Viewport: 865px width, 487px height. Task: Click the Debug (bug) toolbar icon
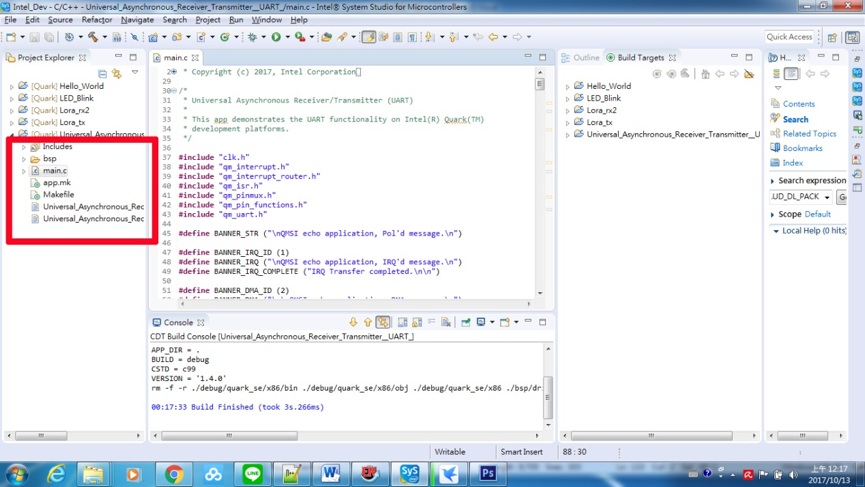coord(252,37)
